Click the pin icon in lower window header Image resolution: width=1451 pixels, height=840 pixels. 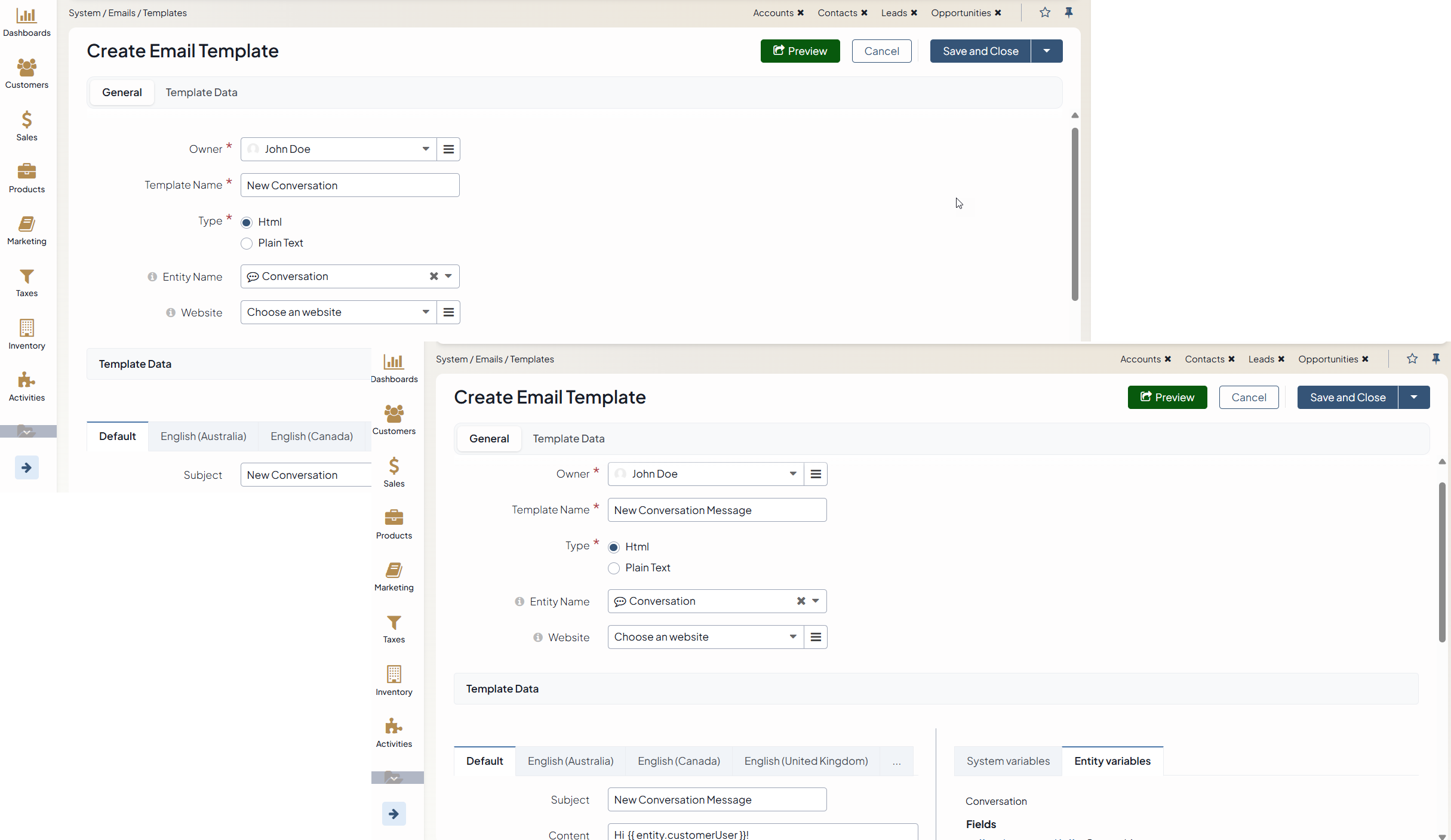pos(1436,359)
